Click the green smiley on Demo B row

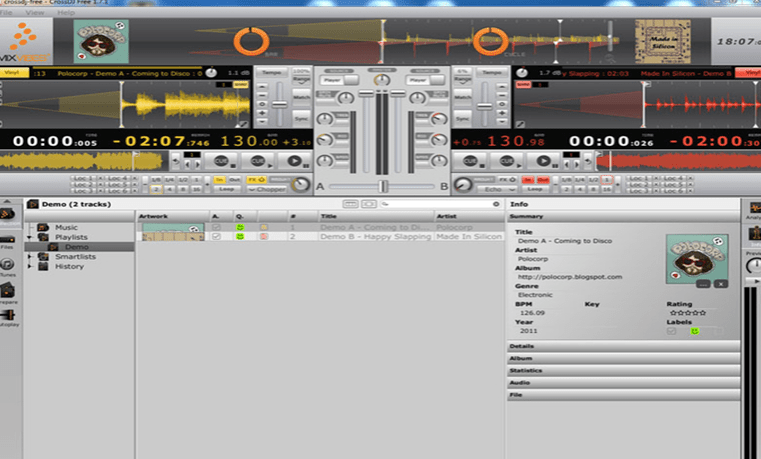coord(239,236)
